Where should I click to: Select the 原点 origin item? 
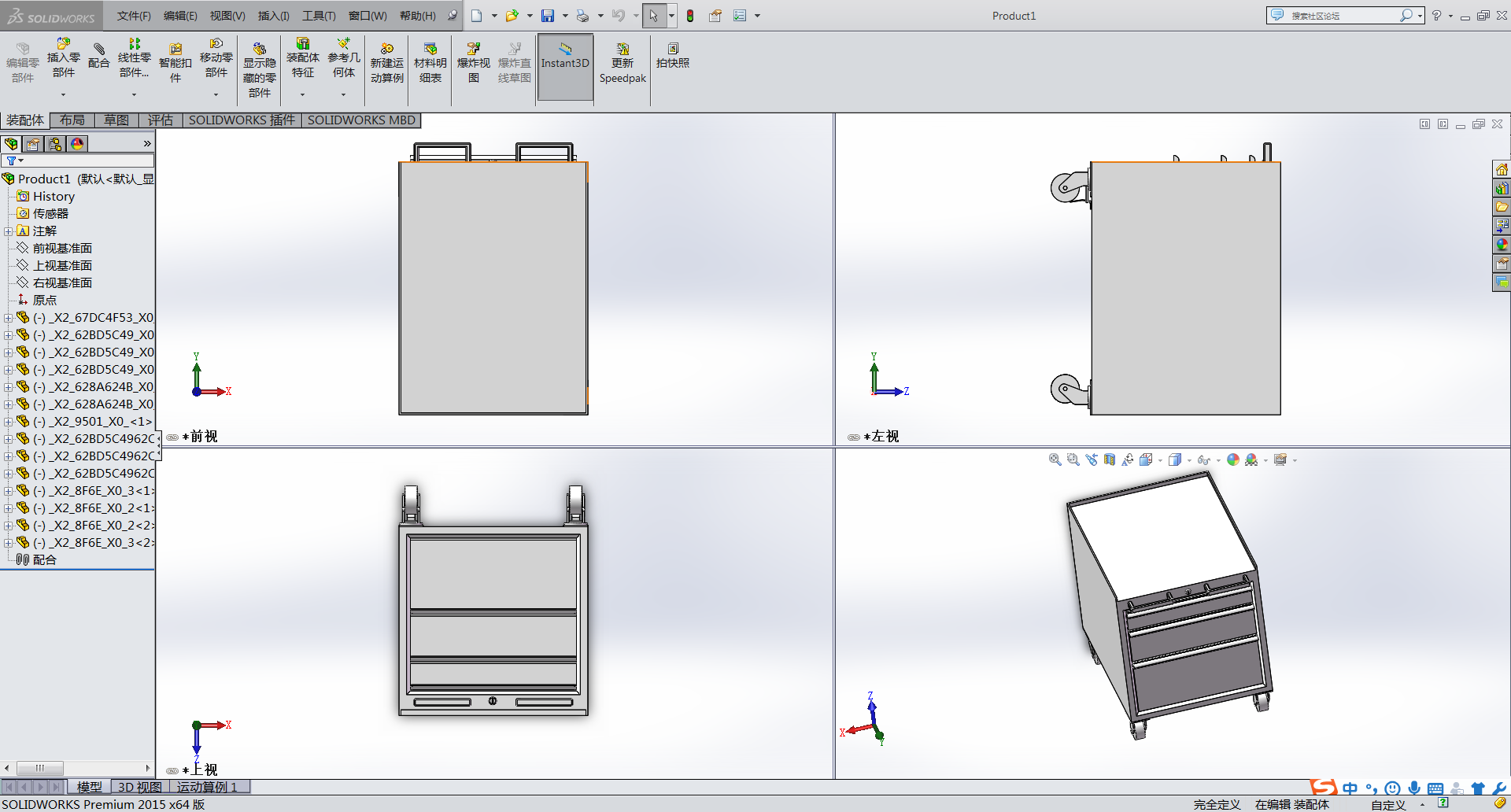point(37,301)
